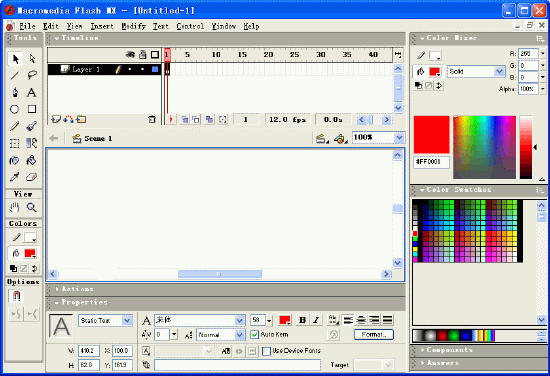Align text left in Properties

pos(348,320)
